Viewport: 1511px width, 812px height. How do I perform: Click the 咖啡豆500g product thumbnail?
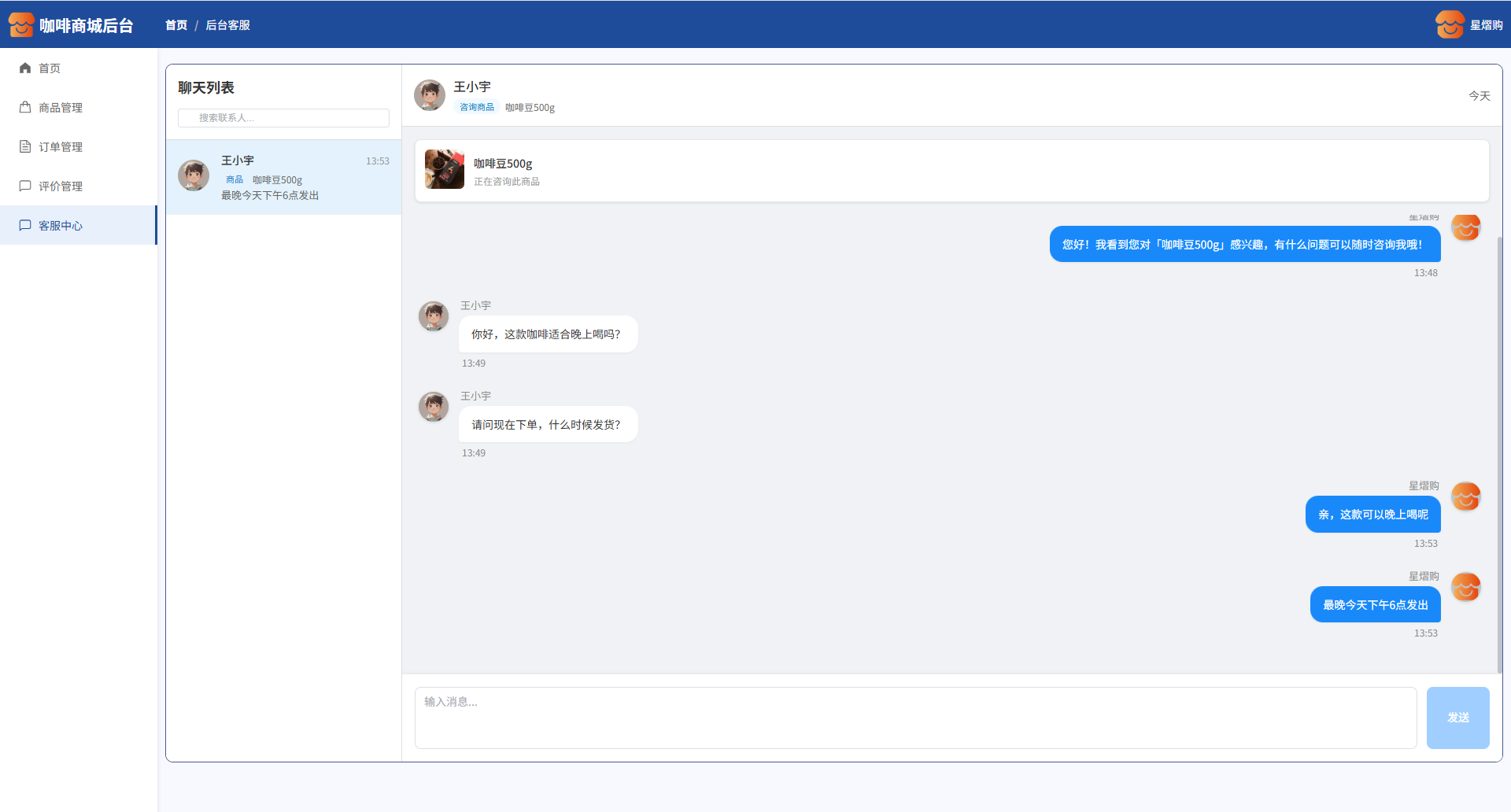coord(445,170)
